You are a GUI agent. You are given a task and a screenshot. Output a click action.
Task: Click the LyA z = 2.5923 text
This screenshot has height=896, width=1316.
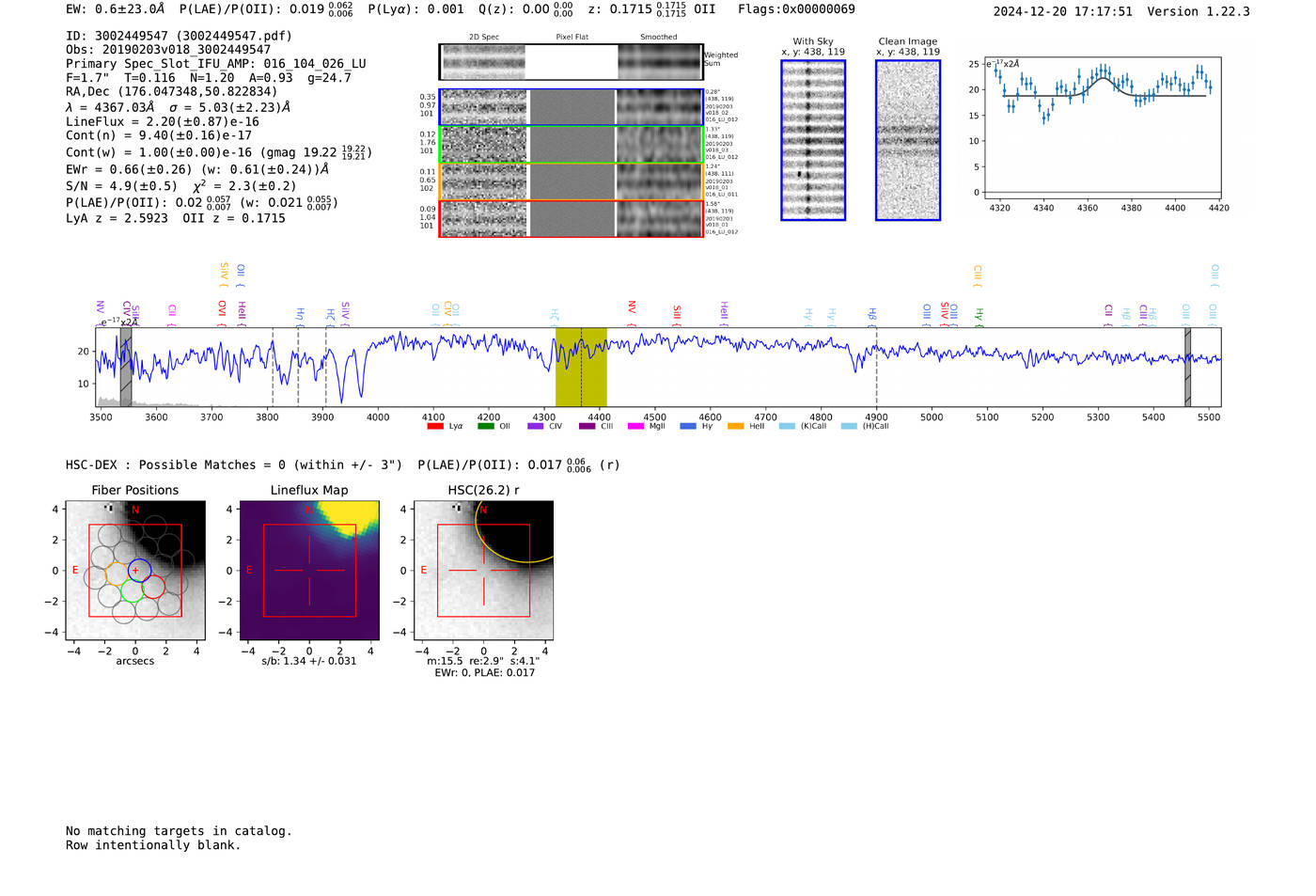[x=117, y=218]
